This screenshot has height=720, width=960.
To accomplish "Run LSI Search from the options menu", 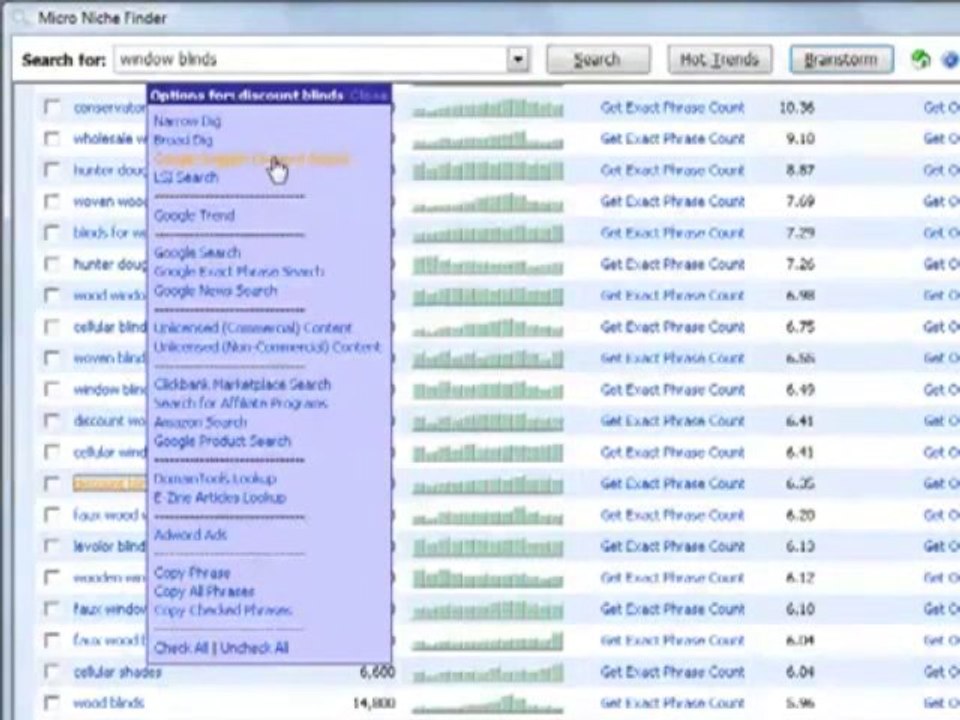I will (x=186, y=178).
